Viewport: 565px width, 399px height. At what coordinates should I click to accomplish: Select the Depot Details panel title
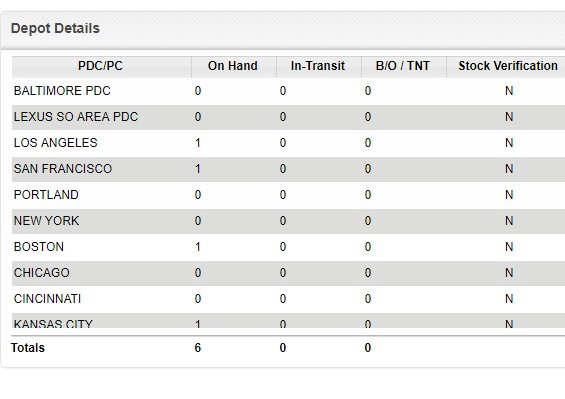pos(55,28)
